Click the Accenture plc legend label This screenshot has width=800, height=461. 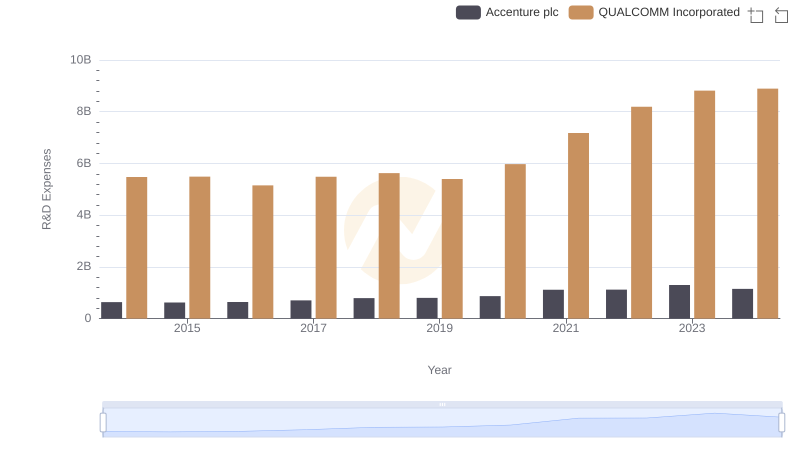click(x=522, y=12)
